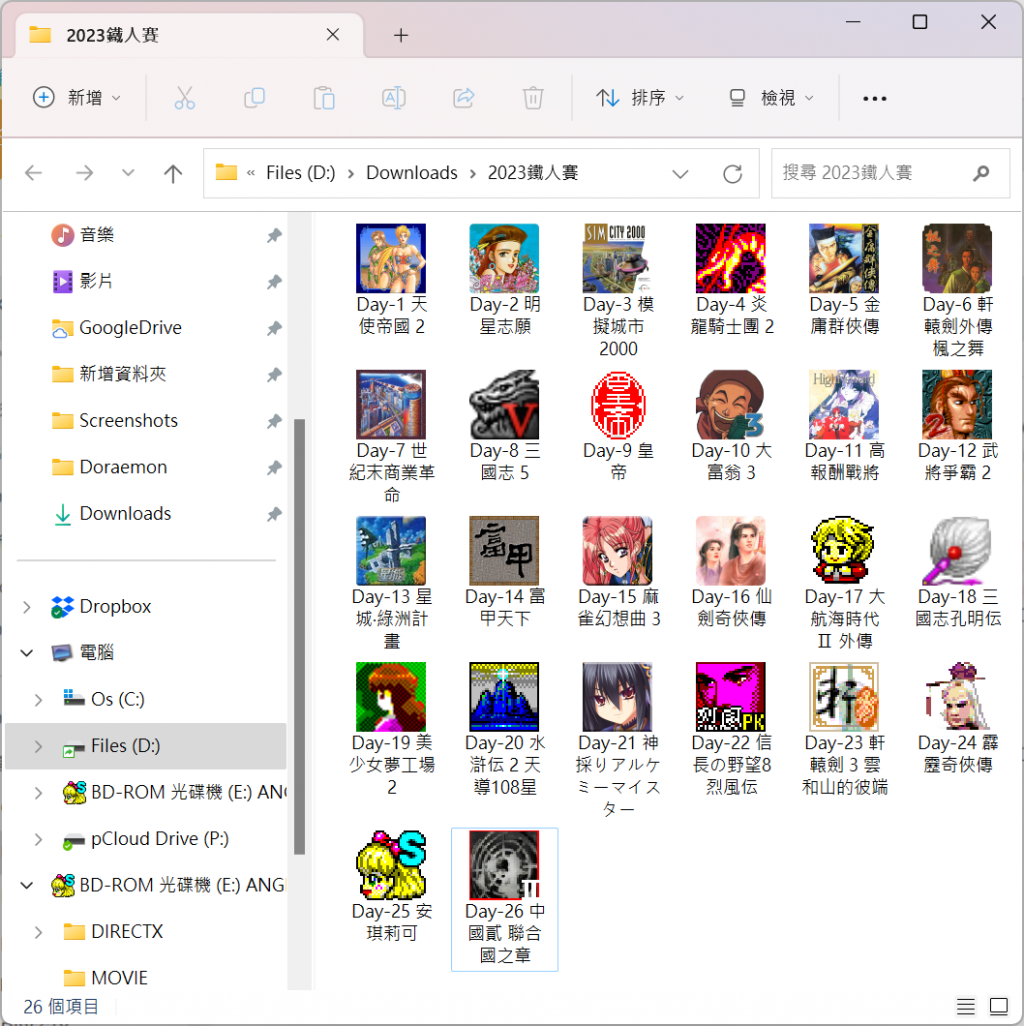Select the Day-16 仙劍奇俠傳 thumbnail
This screenshot has width=1024, height=1026.
click(731, 572)
